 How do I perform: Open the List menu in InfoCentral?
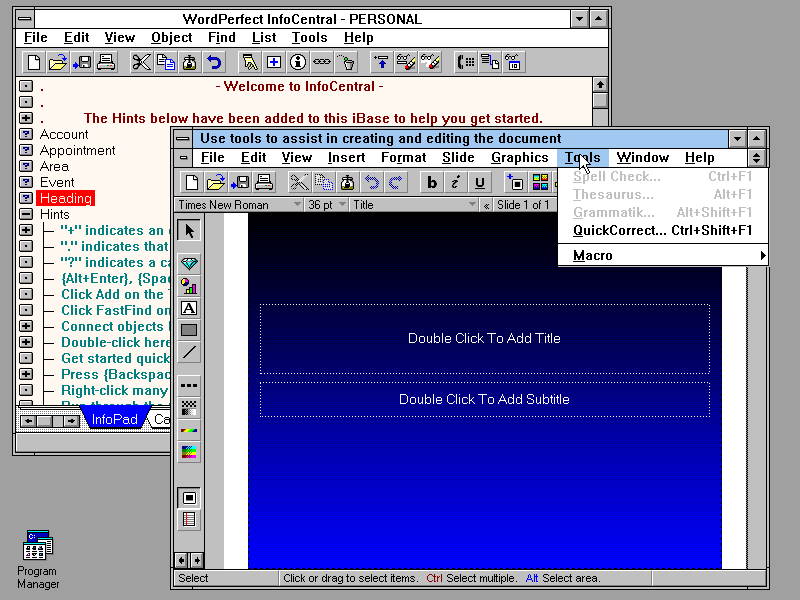coord(264,38)
